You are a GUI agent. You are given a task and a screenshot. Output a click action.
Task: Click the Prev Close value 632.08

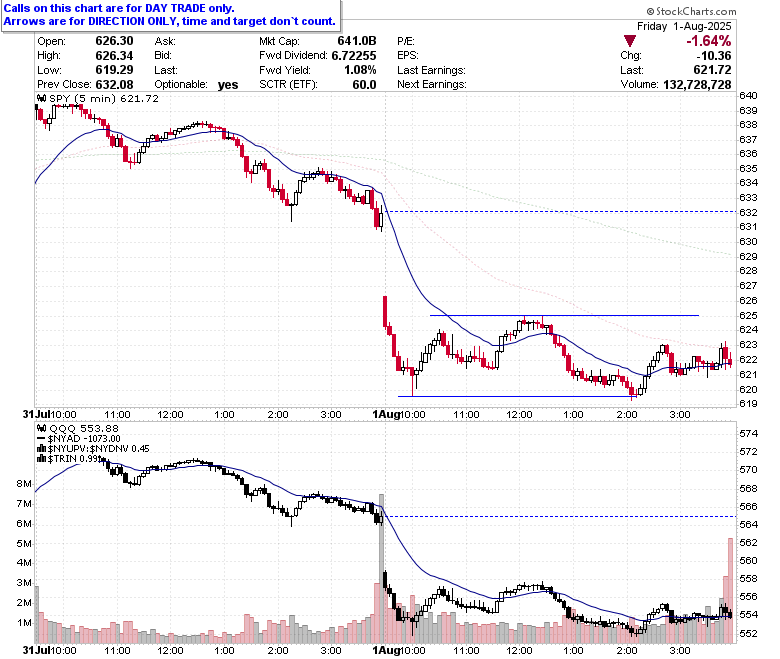(114, 84)
